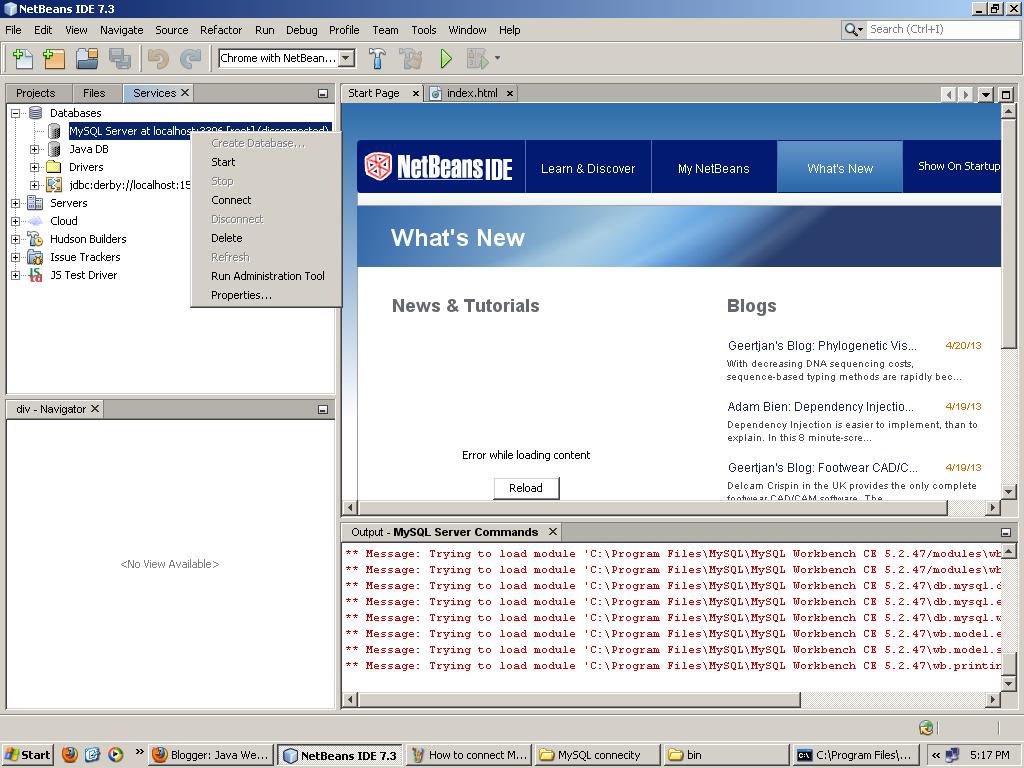Viewport: 1024px width, 768px height.
Task: Close the div - Navigator tab
Action: 95,408
